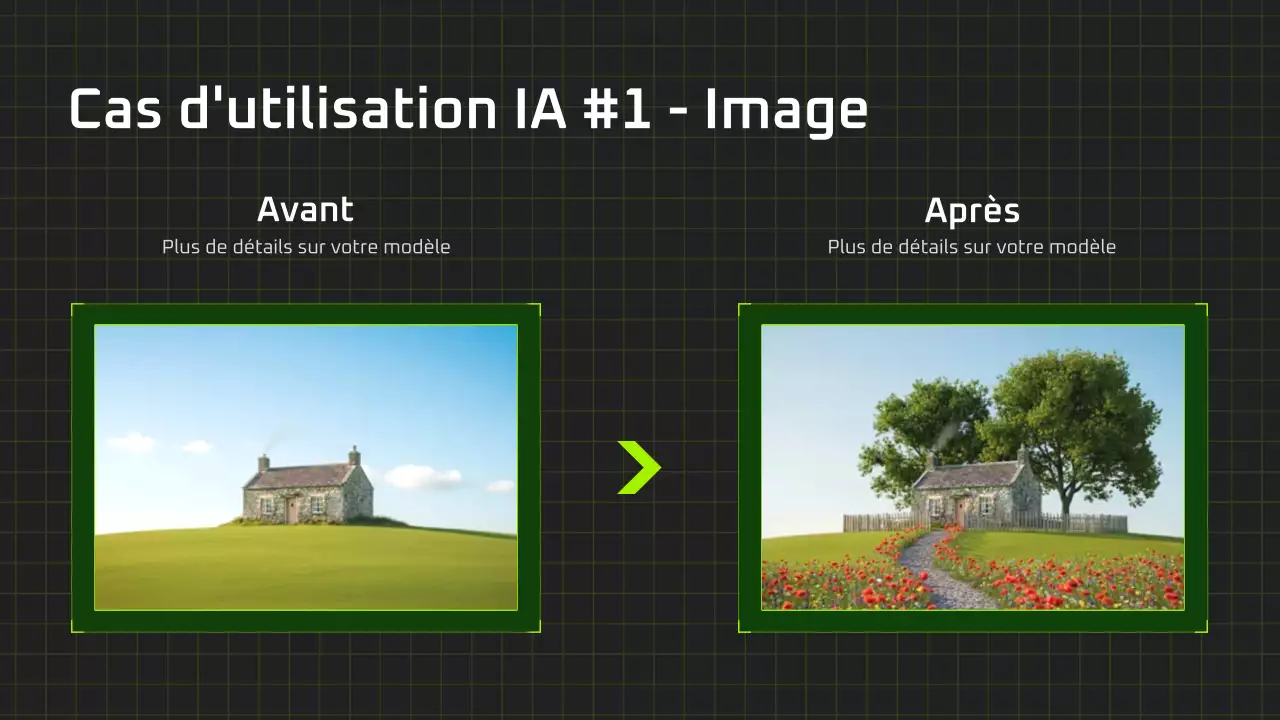Click the 'Avant' heading
The width and height of the screenshot is (1280, 720).
[306, 210]
